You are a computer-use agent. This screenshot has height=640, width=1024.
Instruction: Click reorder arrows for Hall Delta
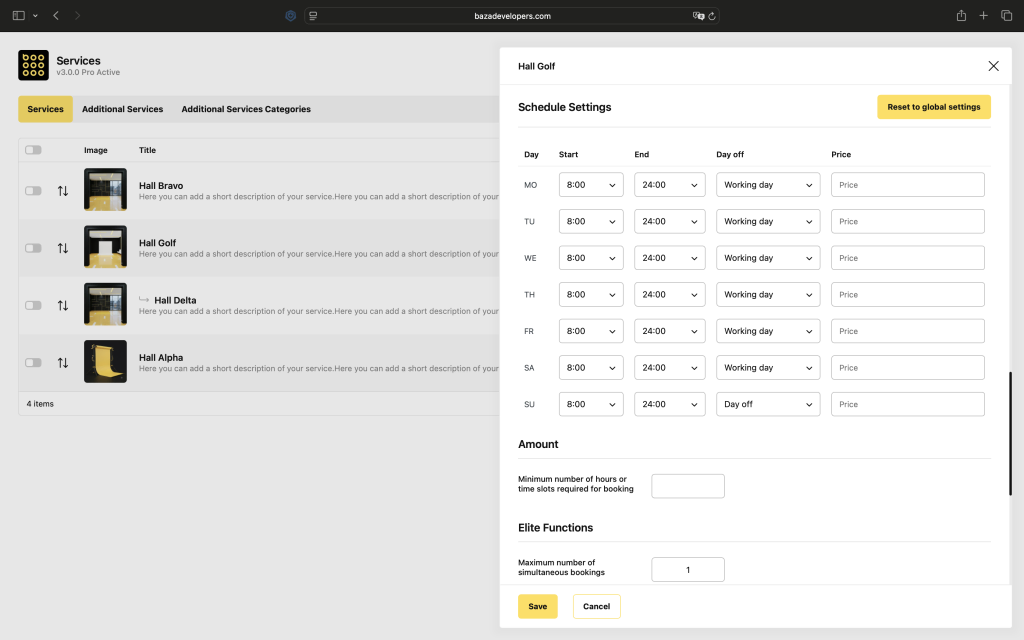[x=63, y=306]
